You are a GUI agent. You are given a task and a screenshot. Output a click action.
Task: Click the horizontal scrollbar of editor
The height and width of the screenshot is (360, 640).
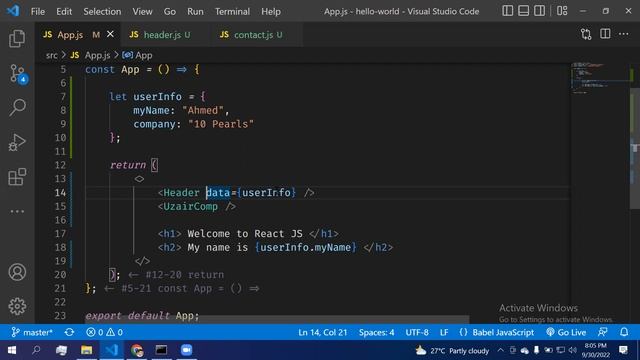[x=277, y=319]
